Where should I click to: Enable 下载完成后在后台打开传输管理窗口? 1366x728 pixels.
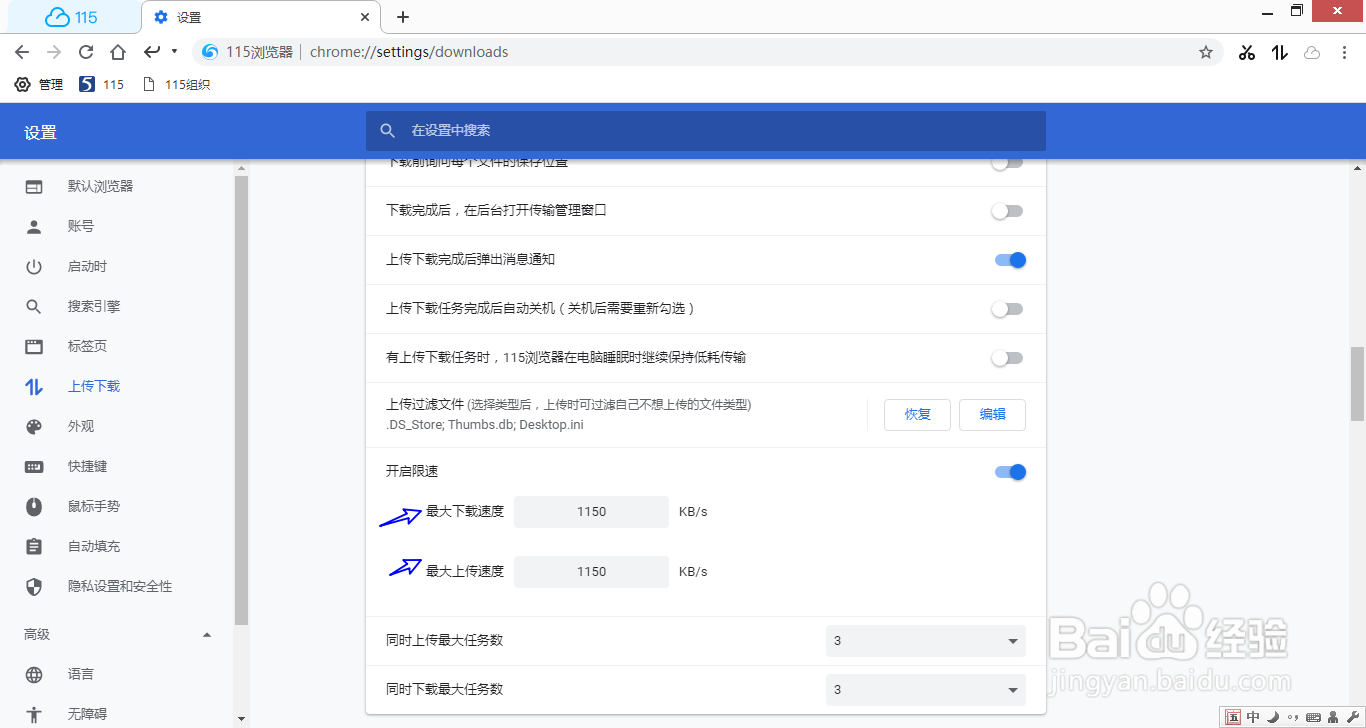click(1007, 211)
